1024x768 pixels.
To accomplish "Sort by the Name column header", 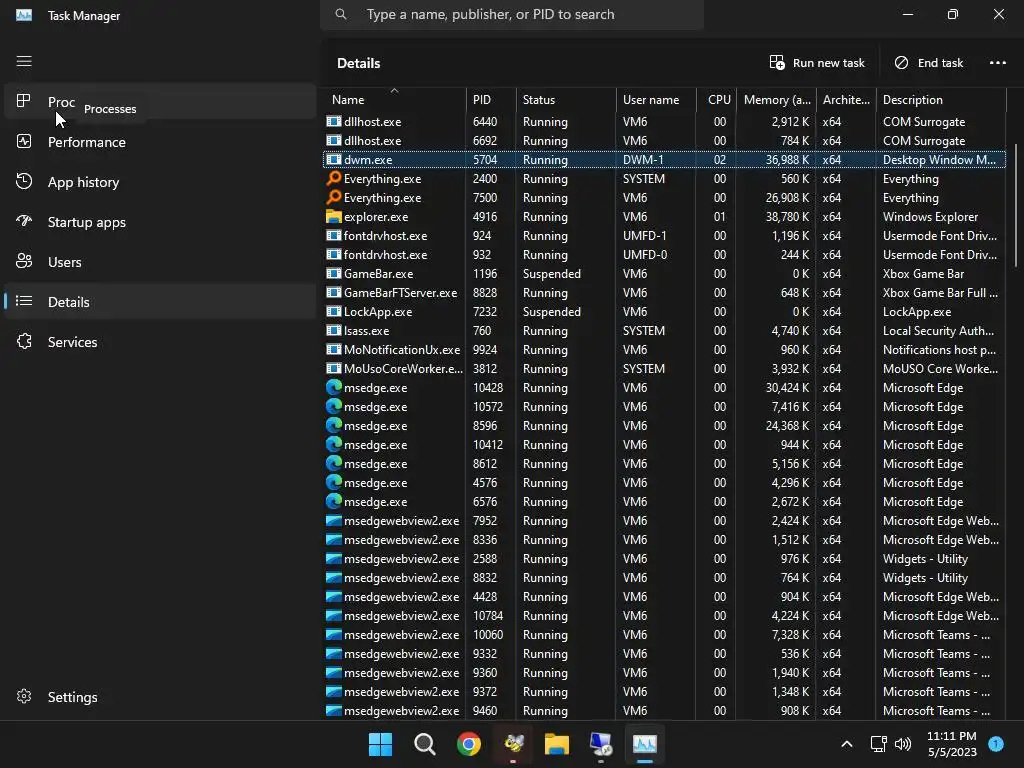I will 394,99.
